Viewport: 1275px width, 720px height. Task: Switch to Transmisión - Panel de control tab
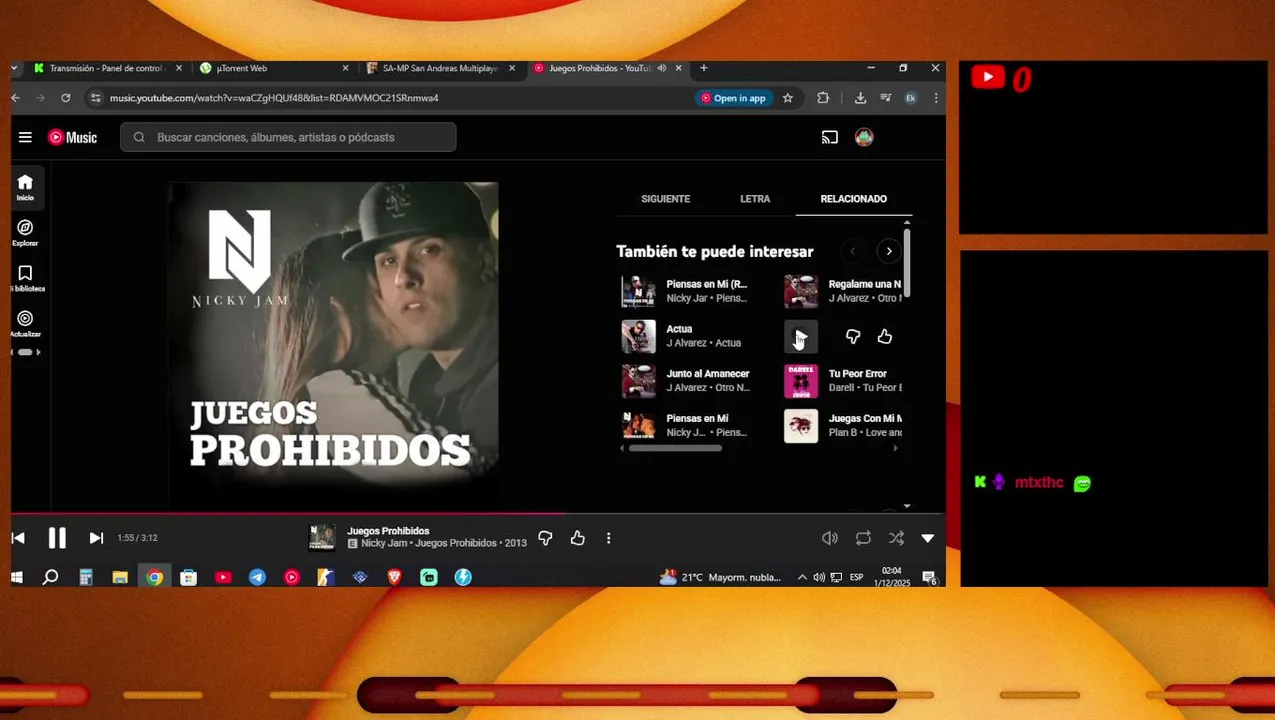(x=106, y=68)
